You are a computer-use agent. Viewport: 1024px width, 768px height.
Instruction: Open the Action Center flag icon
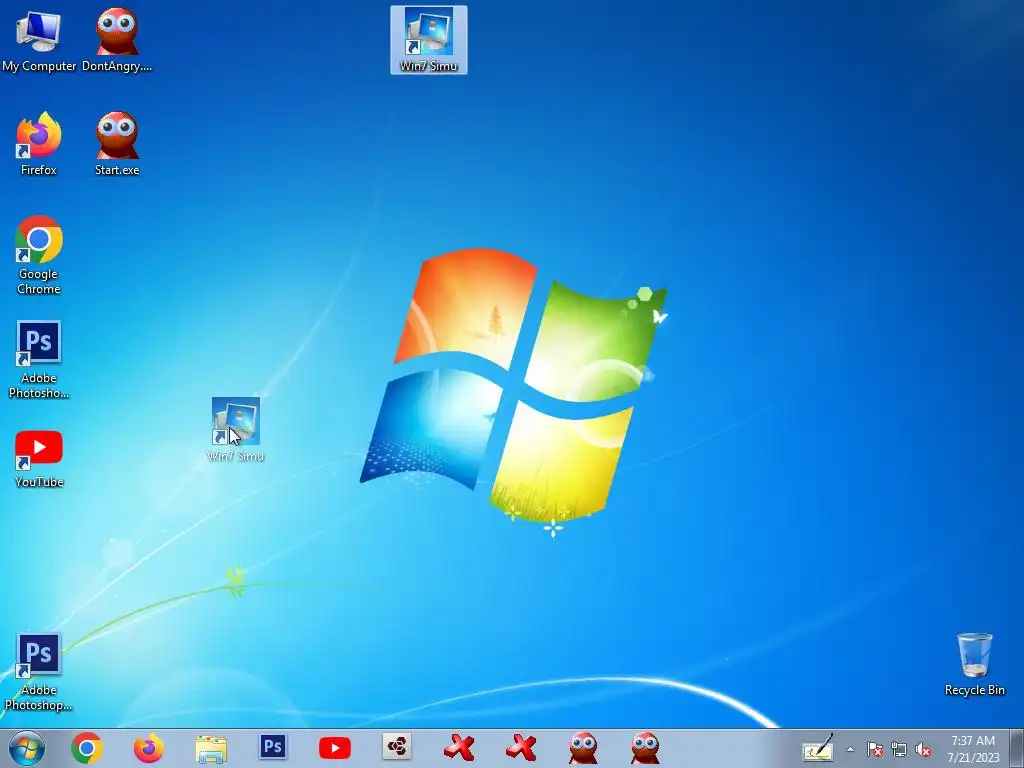[874, 749]
